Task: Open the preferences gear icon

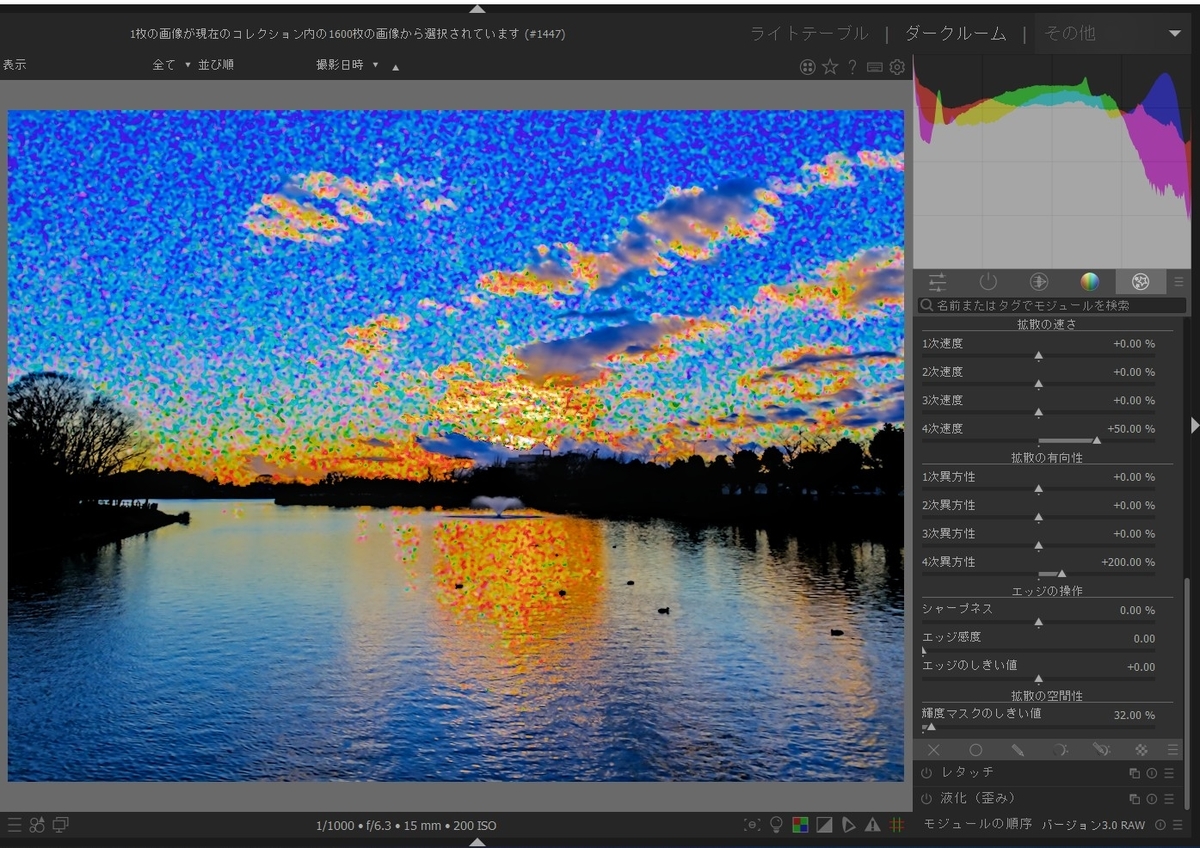Action: tap(897, 67)
